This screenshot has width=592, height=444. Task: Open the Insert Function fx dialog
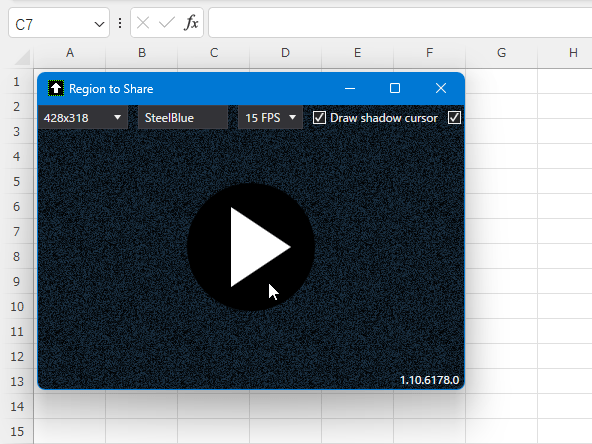coord(191,23)
